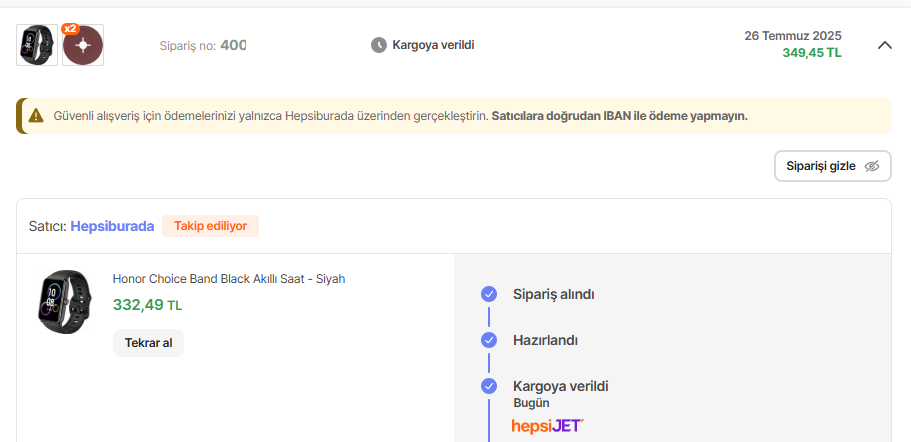Select the Hazırlandı step label

(546, 340)
